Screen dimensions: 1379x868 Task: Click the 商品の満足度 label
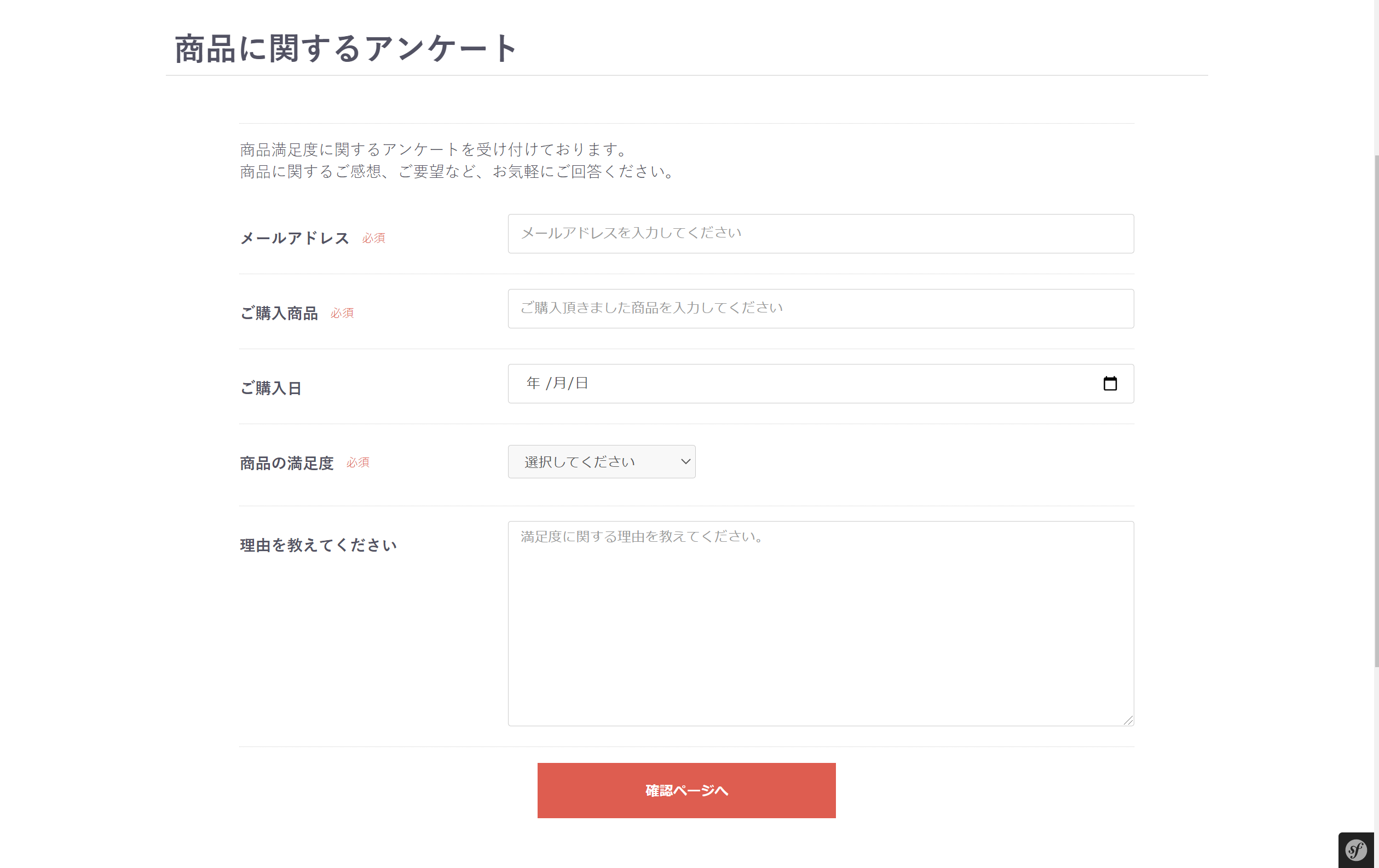coord(286,463)
